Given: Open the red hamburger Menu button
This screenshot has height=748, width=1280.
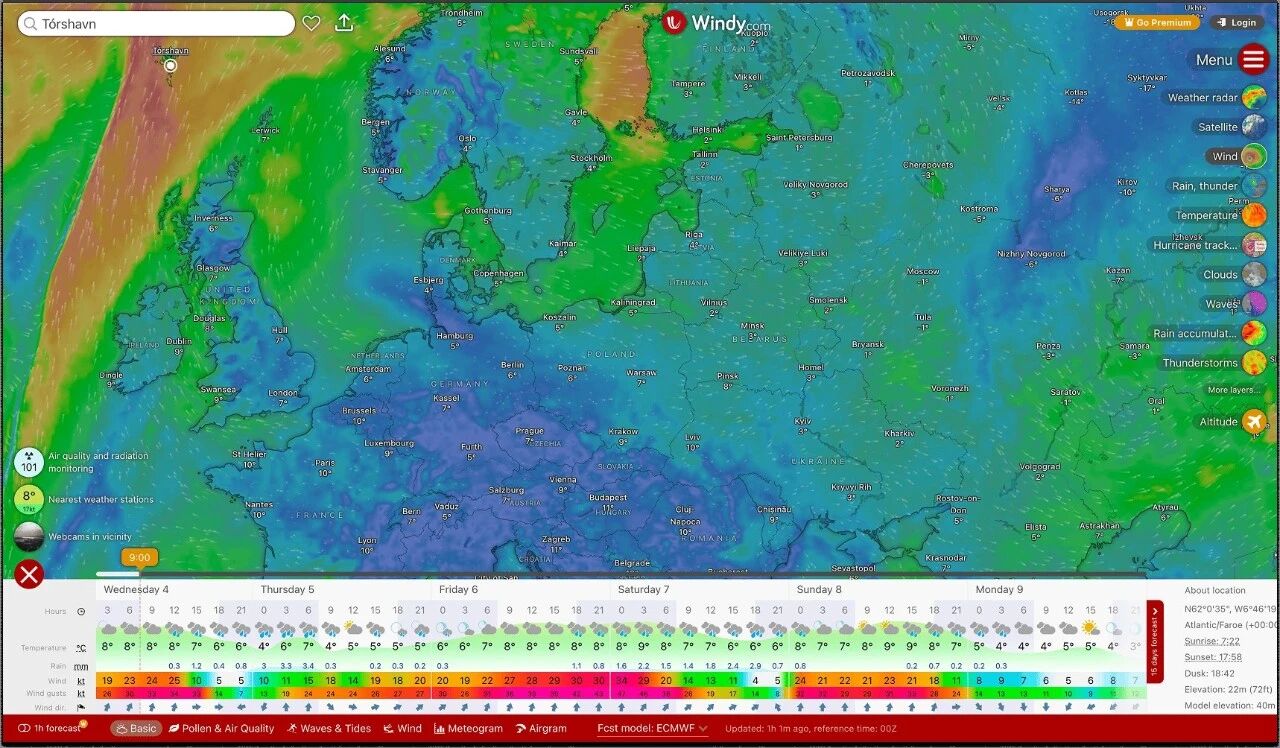Looking at the screenshot, I should (1254, 59).
